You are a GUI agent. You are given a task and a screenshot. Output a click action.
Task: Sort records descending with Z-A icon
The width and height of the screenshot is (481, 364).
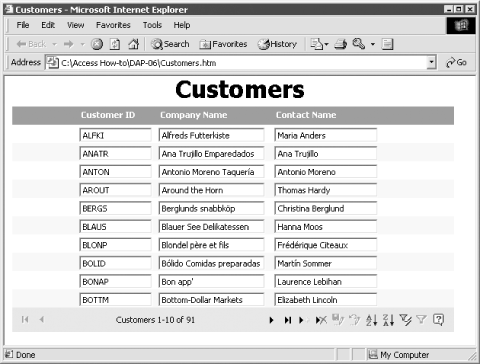(388, 320)
